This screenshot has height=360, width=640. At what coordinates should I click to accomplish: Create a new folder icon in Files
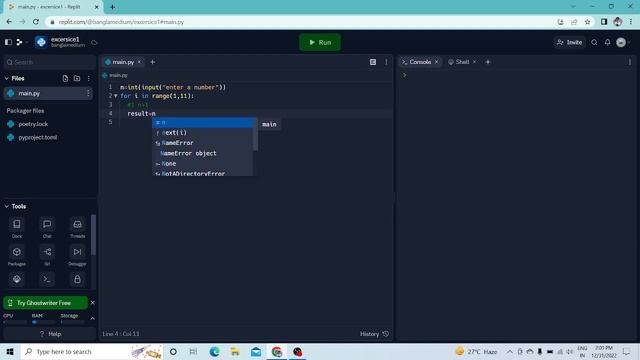77,78
